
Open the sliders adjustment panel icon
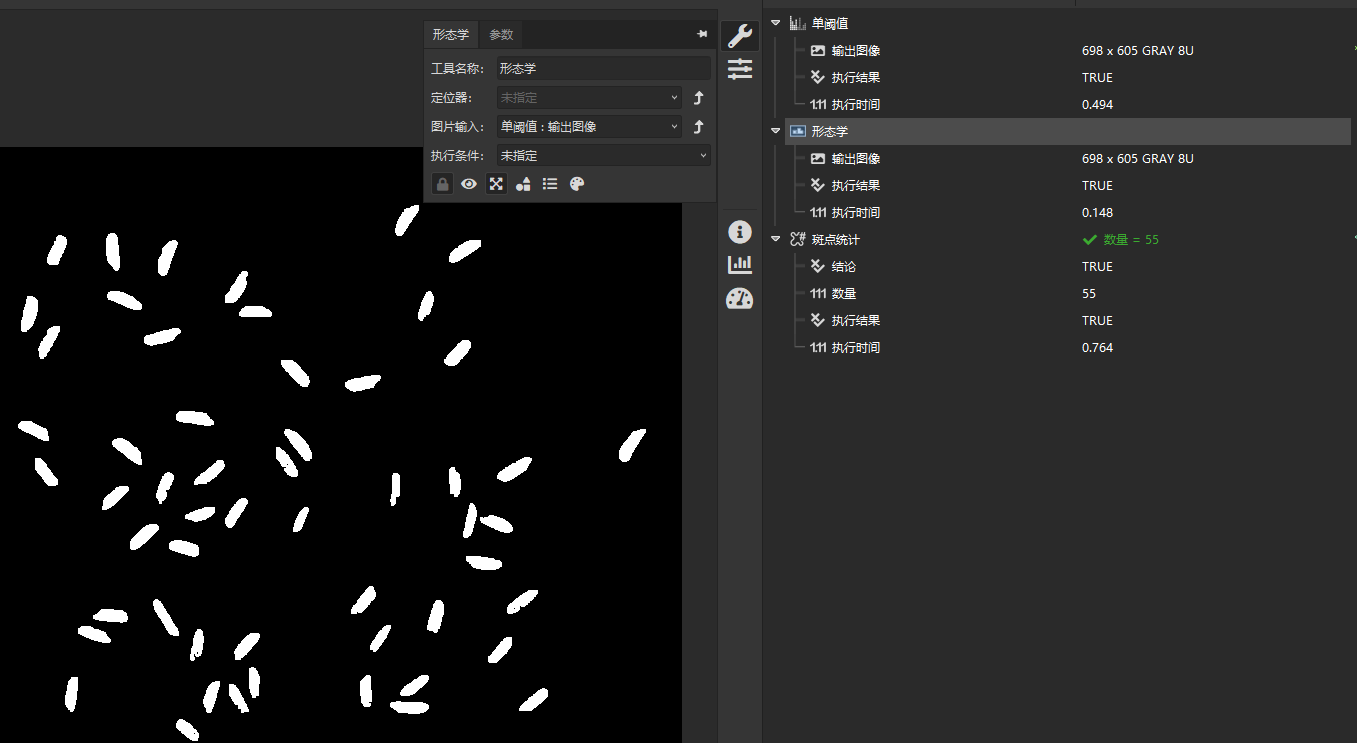(x=740, y=69)
